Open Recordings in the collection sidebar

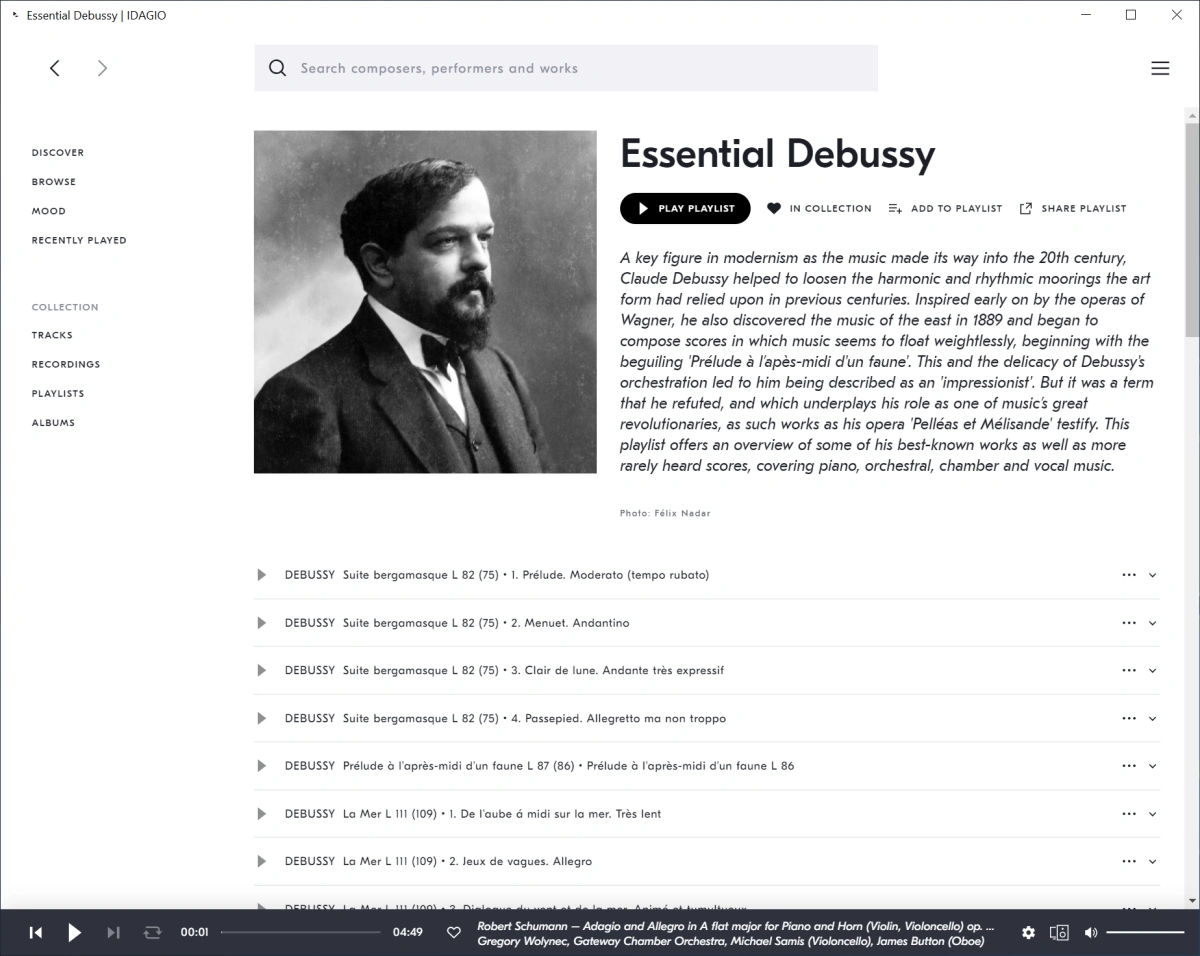click(66, 364)
